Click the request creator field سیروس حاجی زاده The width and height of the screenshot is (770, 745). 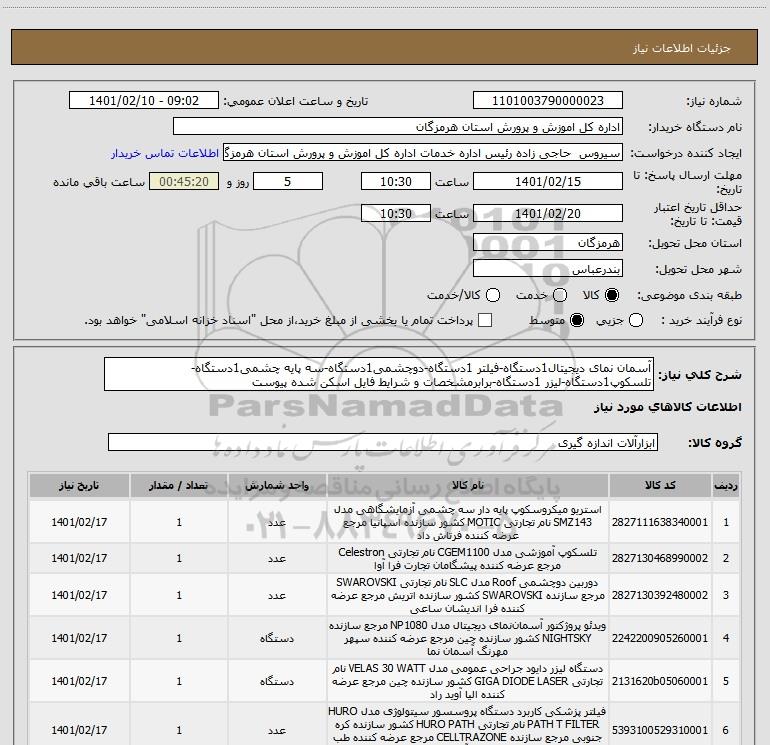click(x=423, y=153)
